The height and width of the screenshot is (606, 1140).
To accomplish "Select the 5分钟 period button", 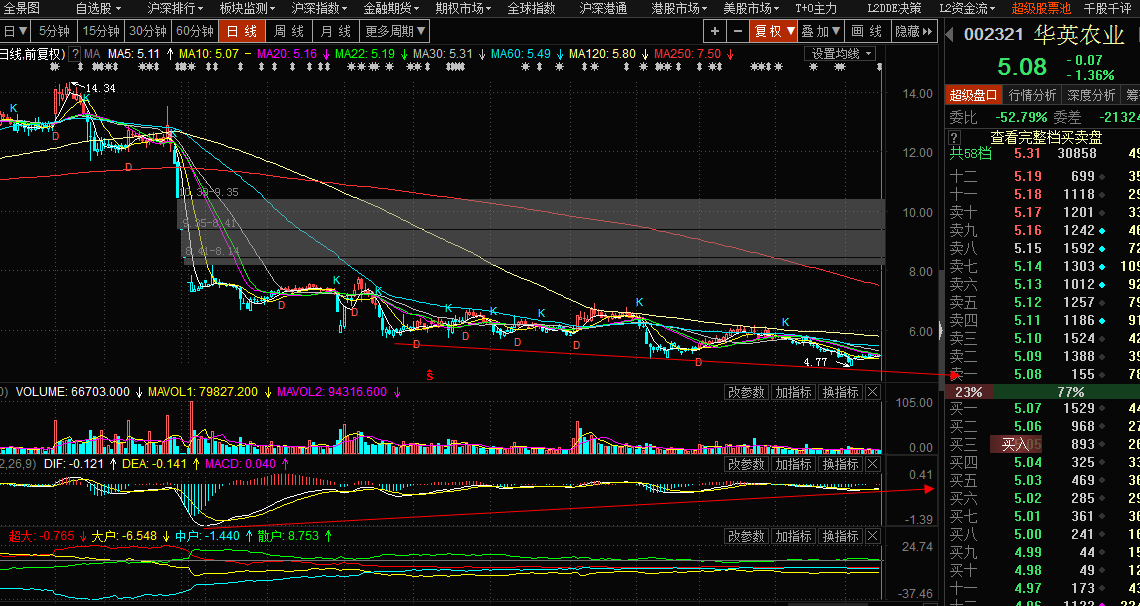I will (x=55, y=31).
